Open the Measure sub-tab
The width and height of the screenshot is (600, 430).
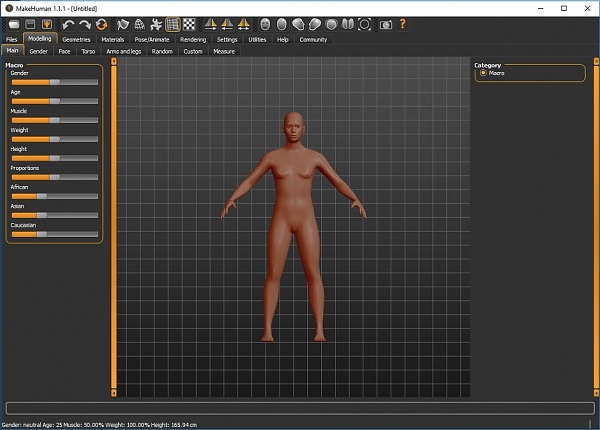point(224,50)
